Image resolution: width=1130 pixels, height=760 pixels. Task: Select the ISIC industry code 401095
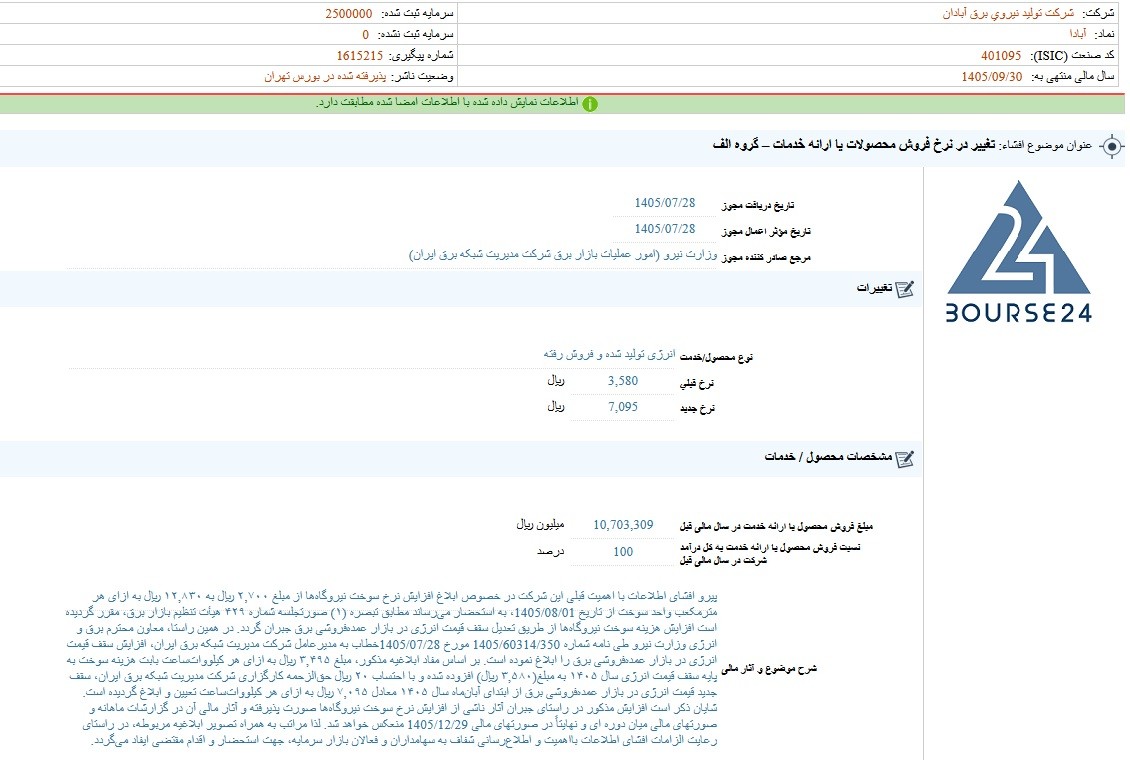pyautogui.click(x=1001, y=55)
